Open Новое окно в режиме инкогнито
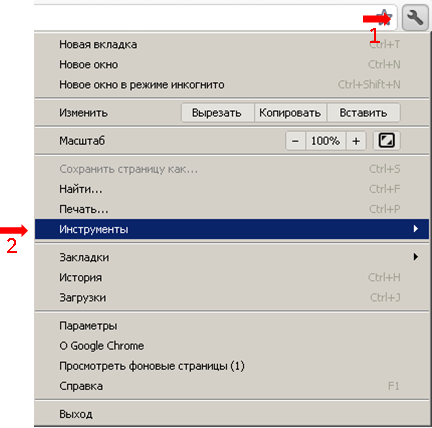This screenshot has height=428, width=432. coord(231,84)
